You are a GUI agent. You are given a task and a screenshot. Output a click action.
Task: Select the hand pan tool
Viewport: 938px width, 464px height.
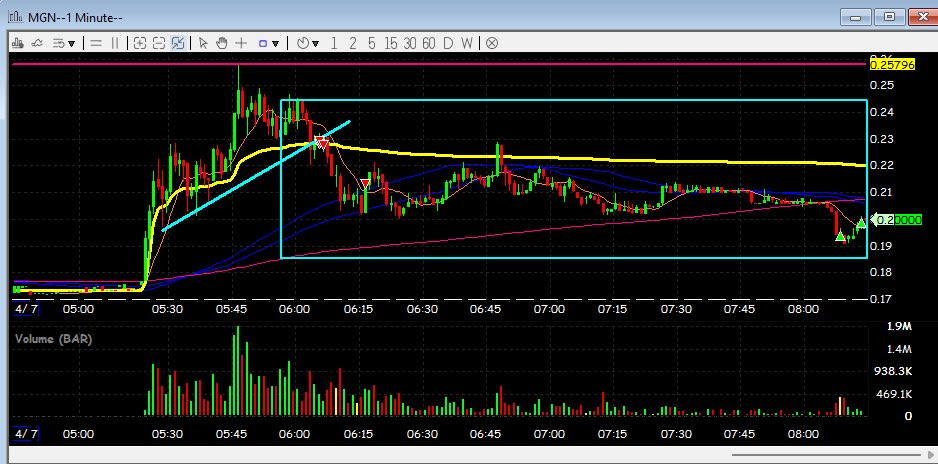221,43
